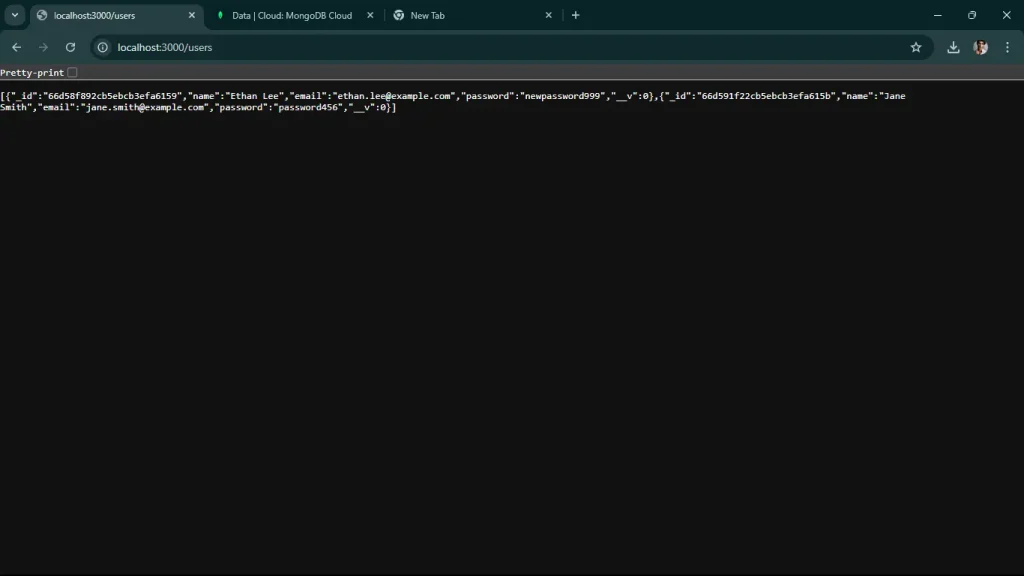The image size is (1024, 576).
Task: Minimize the browser window
Action: [x=937, y=15]
